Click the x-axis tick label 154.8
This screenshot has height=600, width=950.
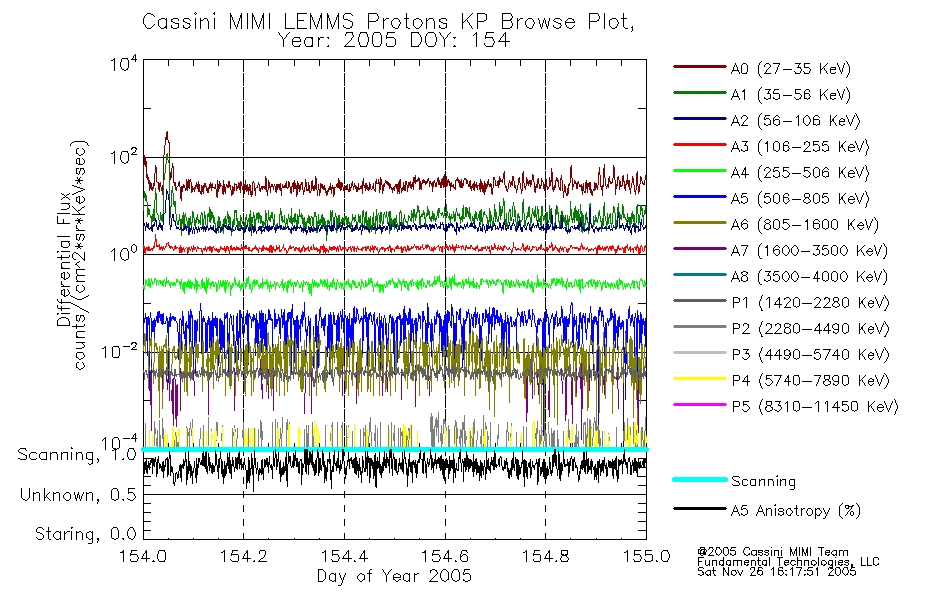click(545, 556)
